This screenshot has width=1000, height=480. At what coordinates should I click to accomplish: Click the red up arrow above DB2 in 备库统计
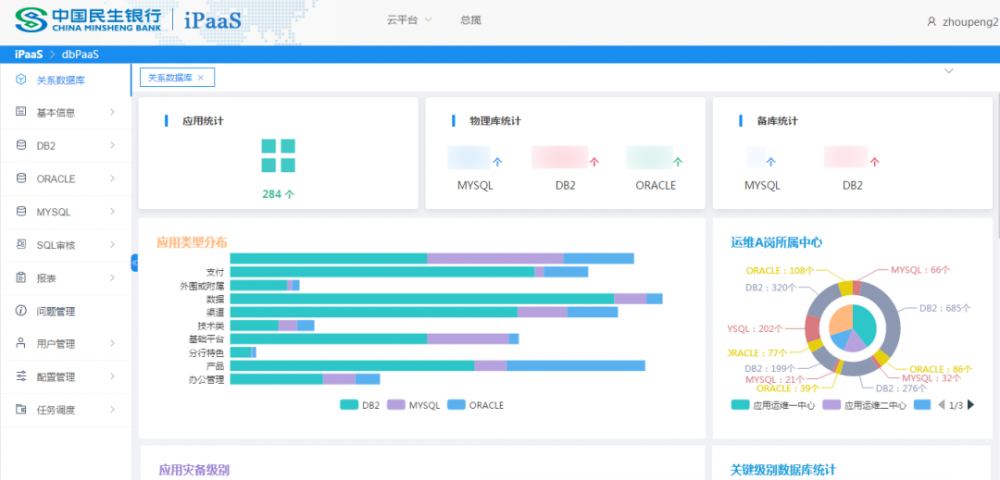coord(874,162)
